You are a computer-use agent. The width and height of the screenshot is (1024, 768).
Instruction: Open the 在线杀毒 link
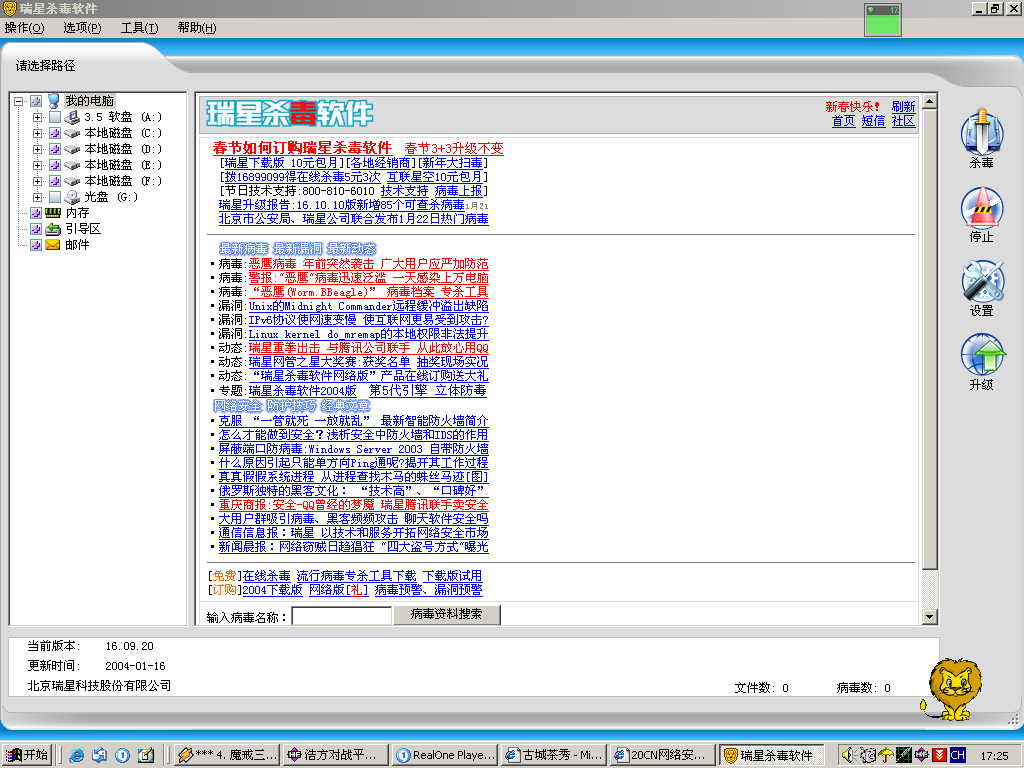266,576
